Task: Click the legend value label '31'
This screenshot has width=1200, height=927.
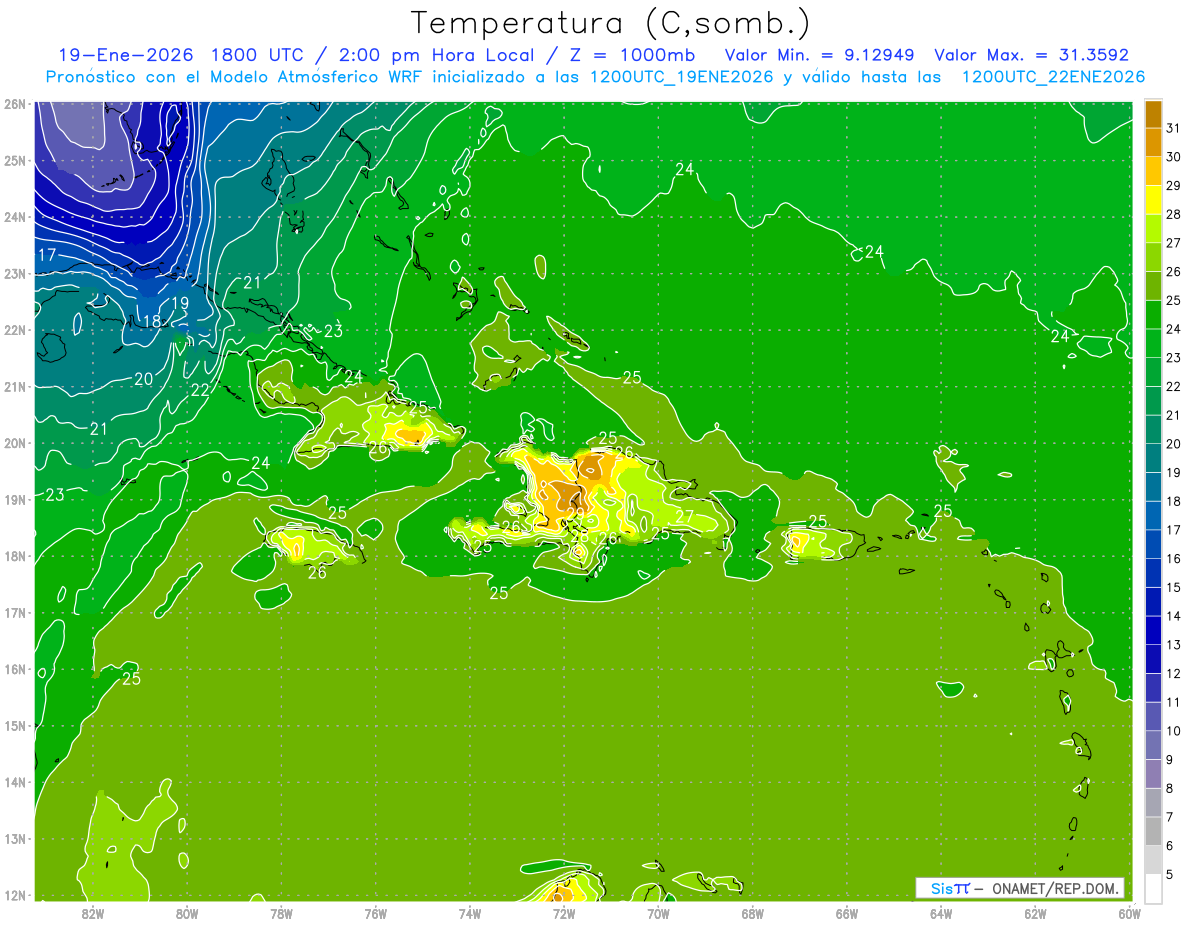Action: [1174, 128]
